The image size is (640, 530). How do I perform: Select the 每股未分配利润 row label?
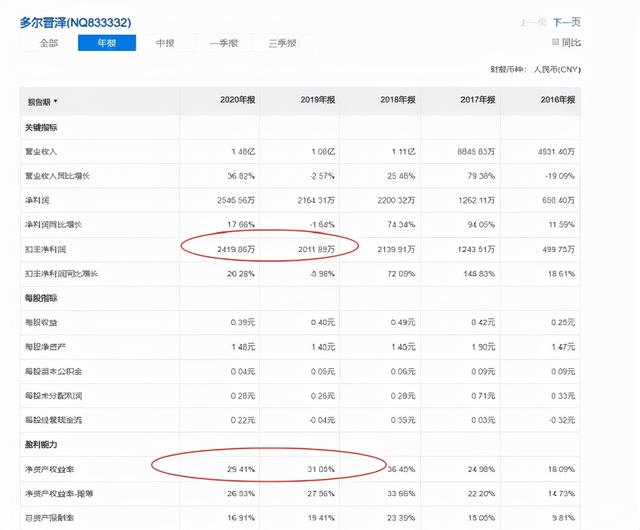[x=53, y=396]
